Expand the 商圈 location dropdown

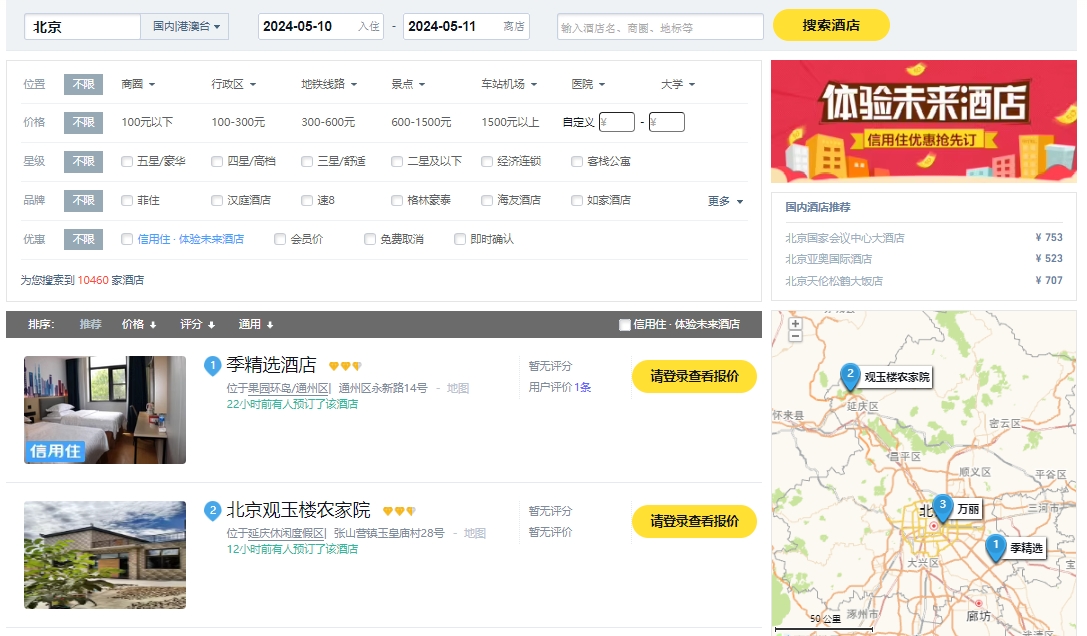click(x=138, y=85)
